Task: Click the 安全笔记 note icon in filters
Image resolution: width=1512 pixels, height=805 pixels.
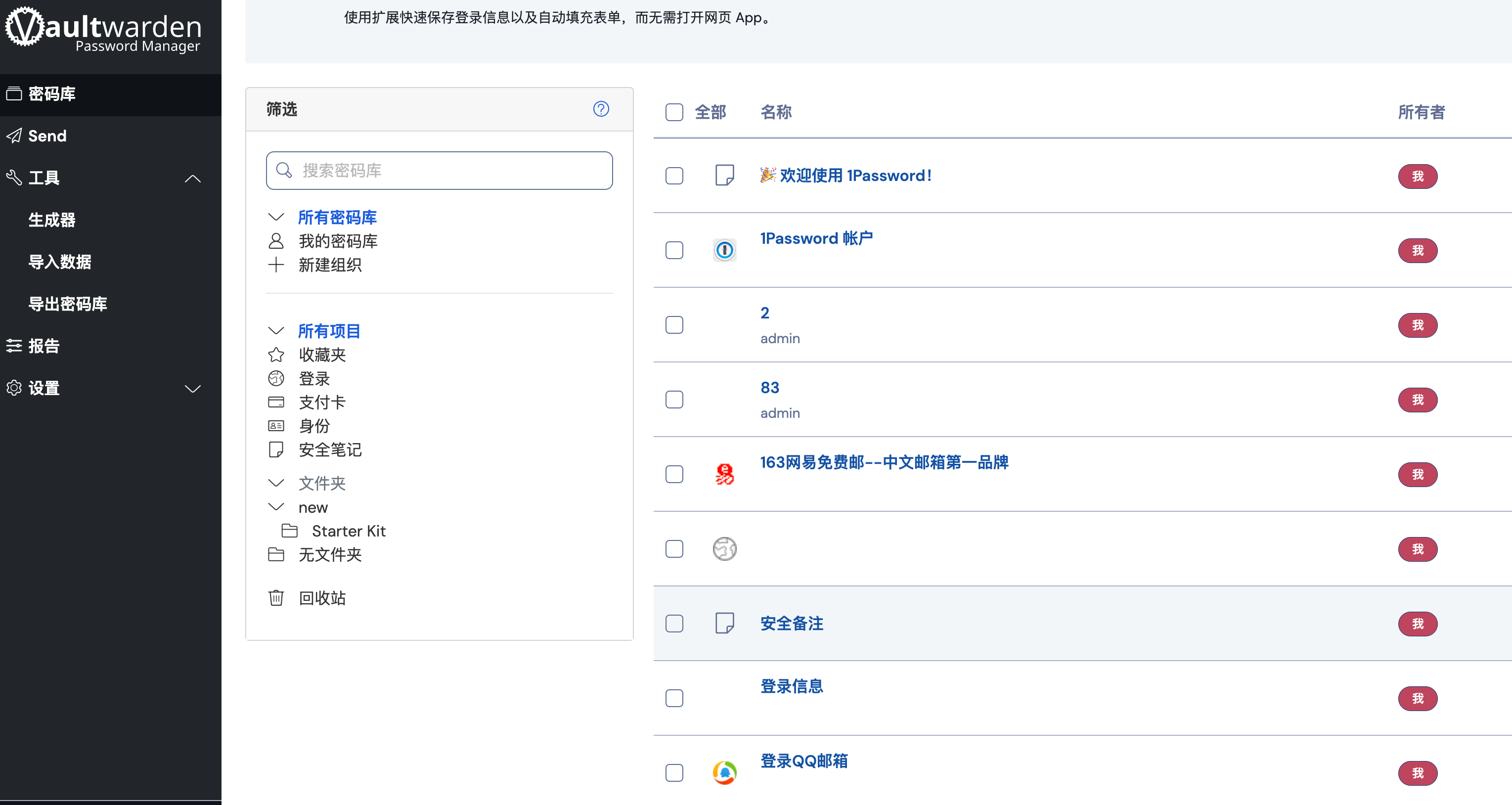Action: [x=276, y=450]
